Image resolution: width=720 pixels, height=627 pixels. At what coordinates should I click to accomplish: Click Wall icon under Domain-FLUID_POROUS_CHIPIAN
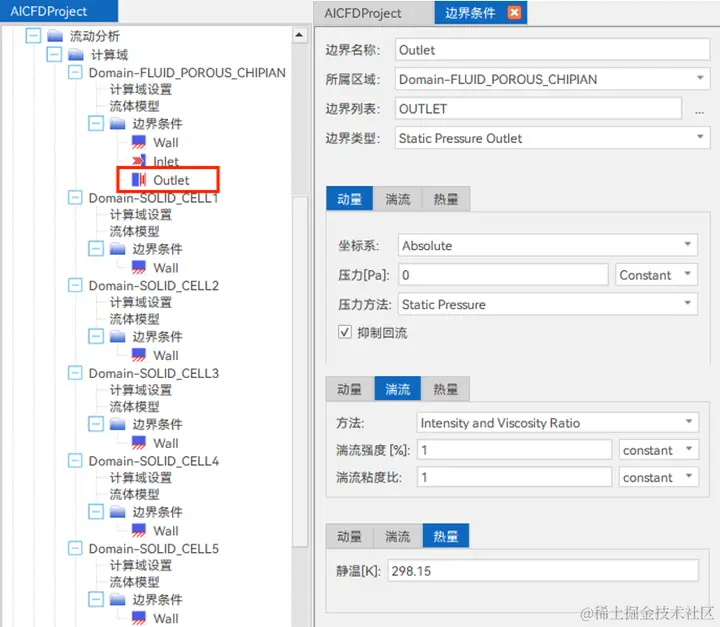tap(139, 142)
